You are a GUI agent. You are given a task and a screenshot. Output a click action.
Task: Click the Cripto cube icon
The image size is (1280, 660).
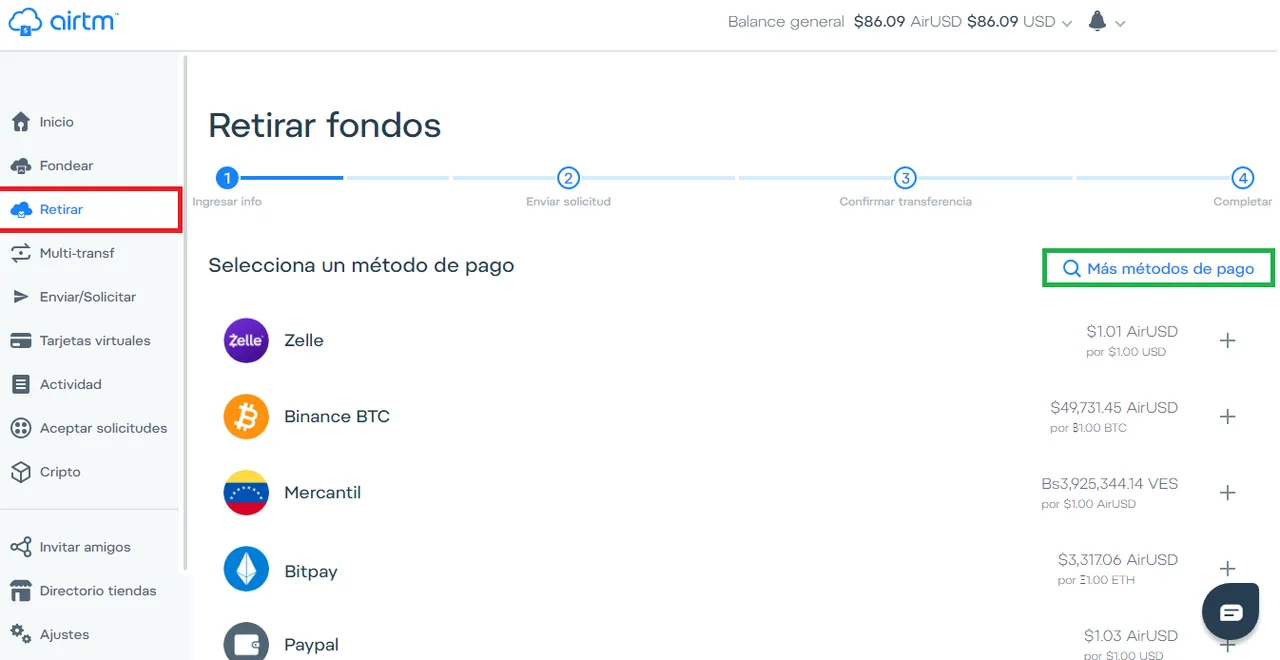20,472
